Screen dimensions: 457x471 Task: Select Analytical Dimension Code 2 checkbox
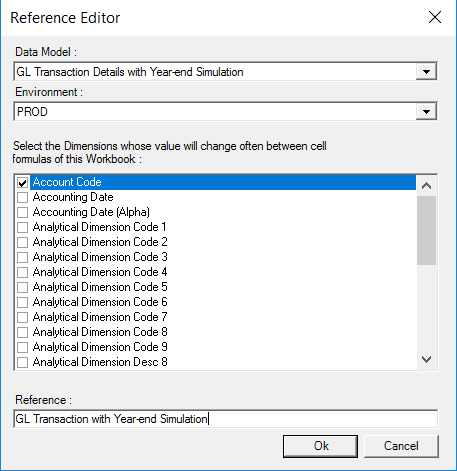[x=22, y=243]
